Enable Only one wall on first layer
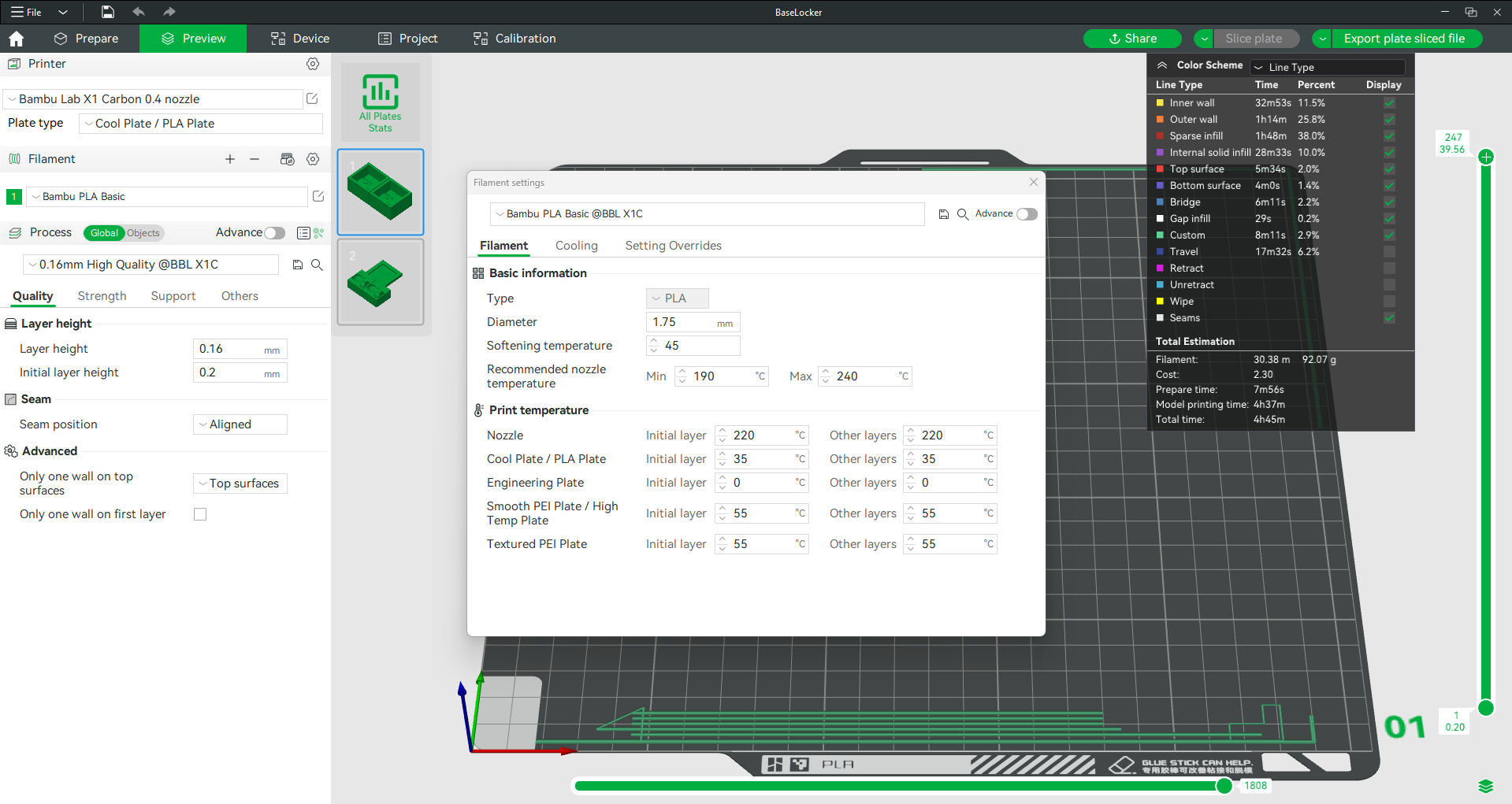1512x804 pixels. 200,514
